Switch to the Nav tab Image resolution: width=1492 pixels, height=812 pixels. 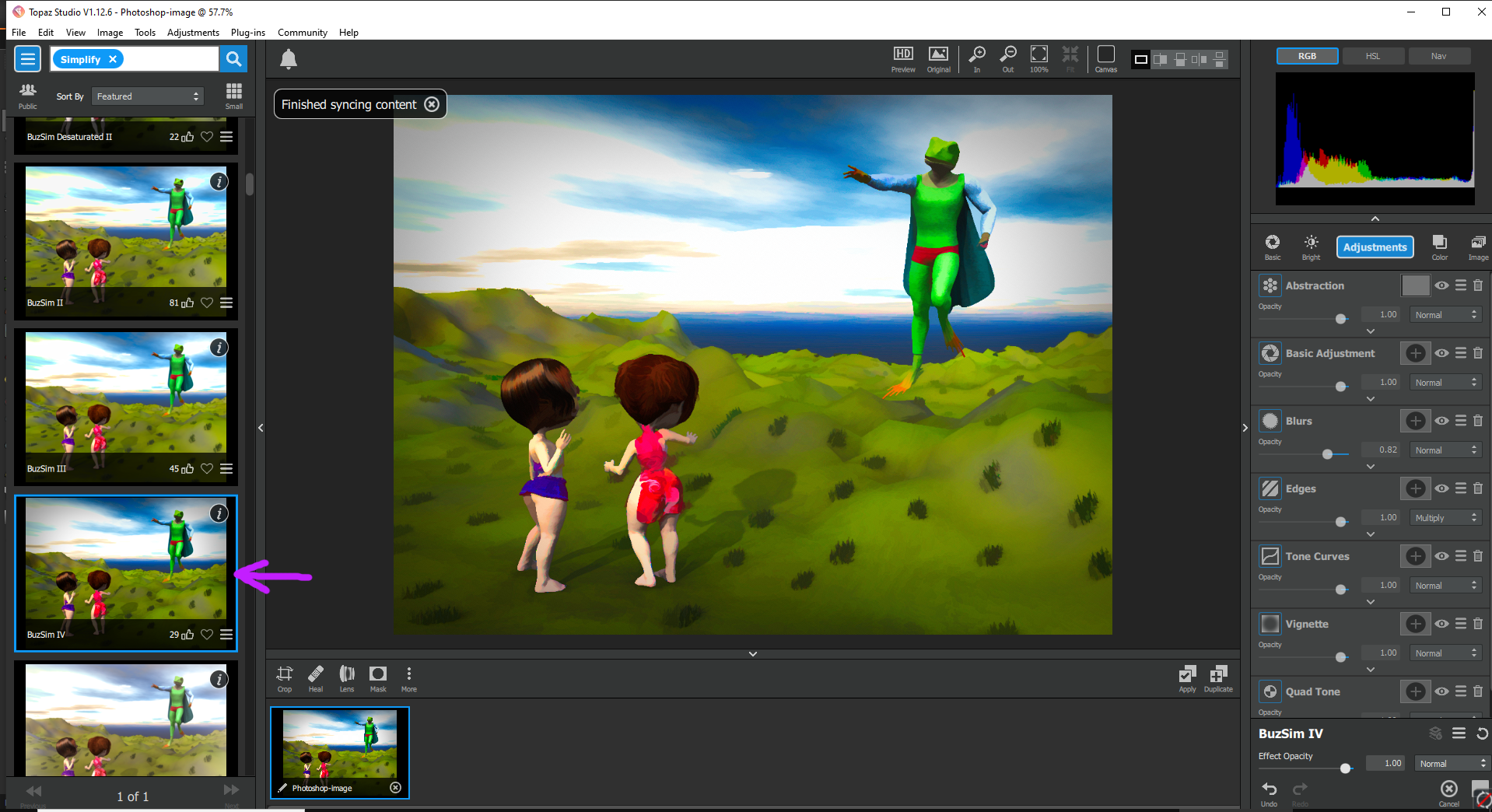(1439, 56)
